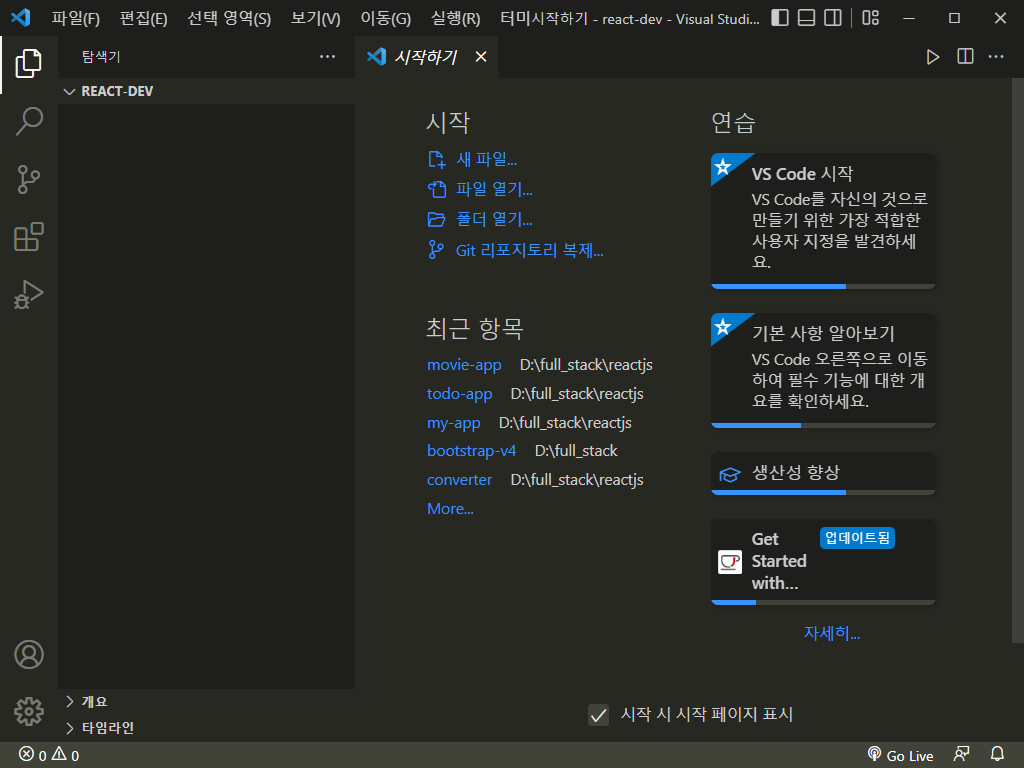Toggle bottom panel layout icon

coord(807,18)
